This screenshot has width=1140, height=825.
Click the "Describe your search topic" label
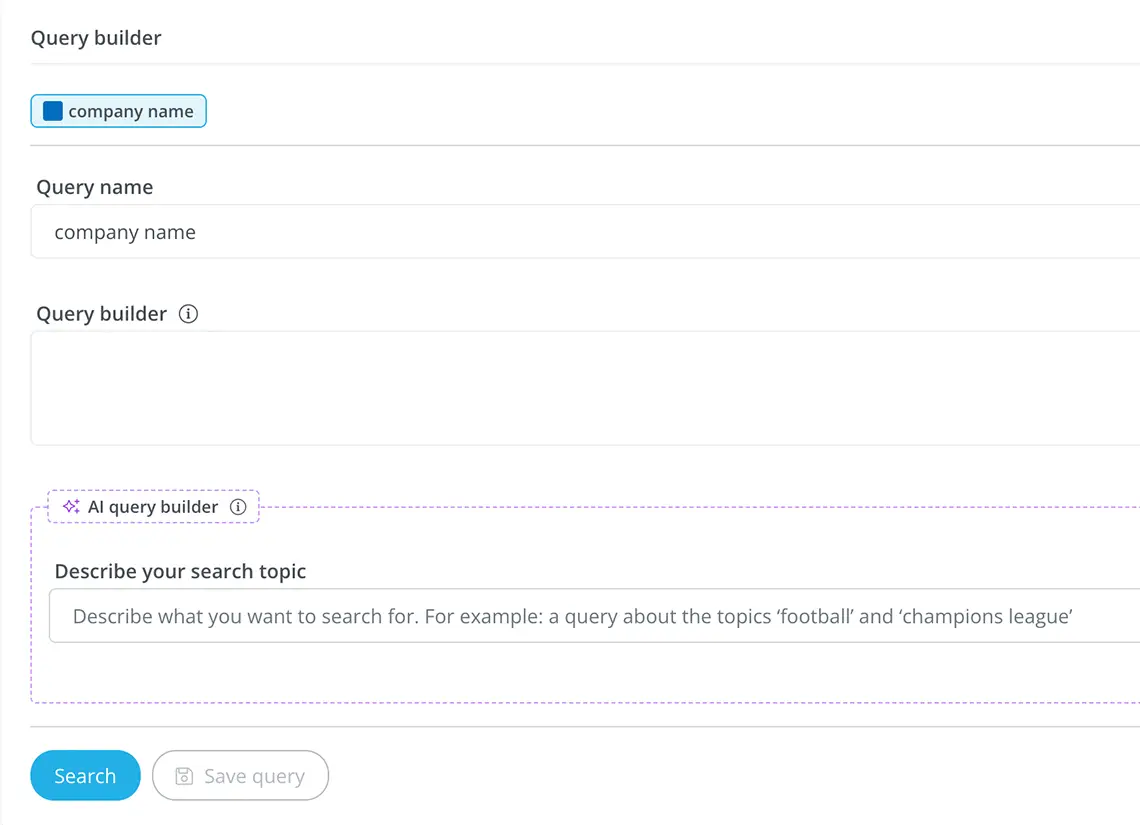tap(180, 572)
